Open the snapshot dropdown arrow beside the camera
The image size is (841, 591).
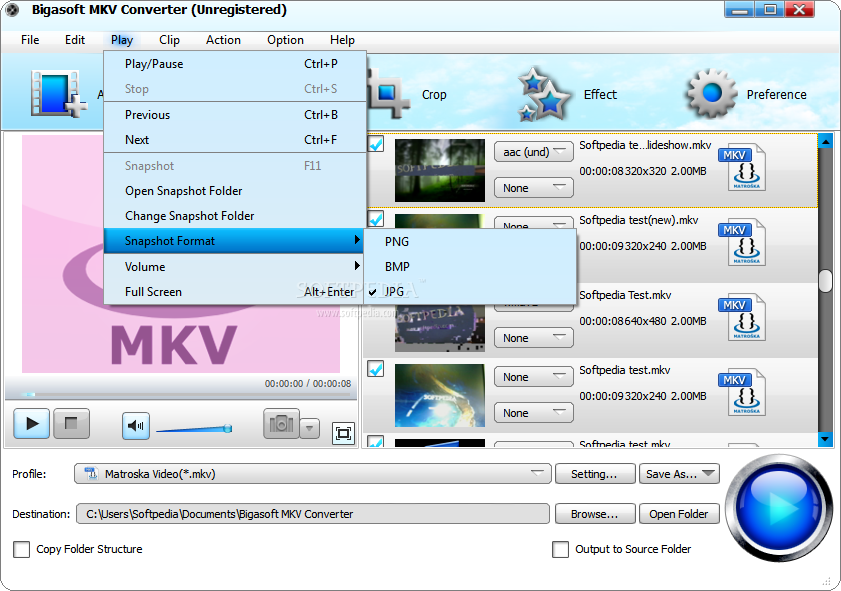pos(309,428)
